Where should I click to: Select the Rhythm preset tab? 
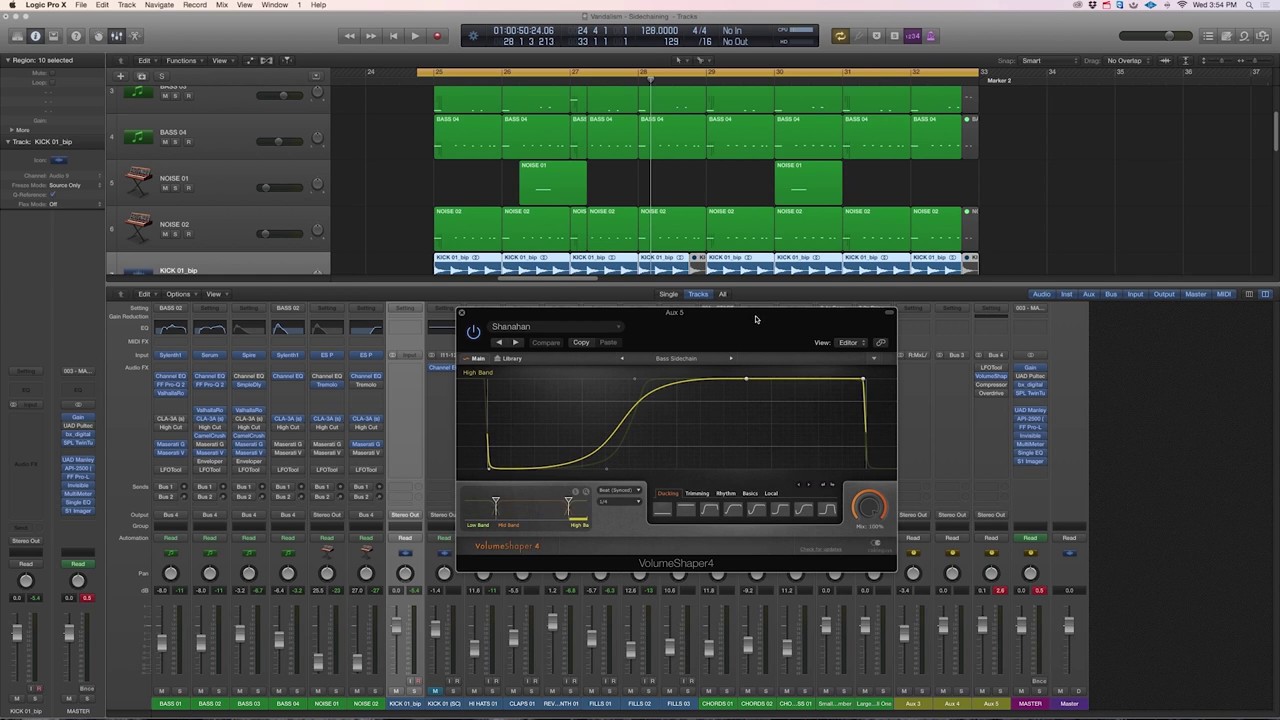click(x=726, y=493)
